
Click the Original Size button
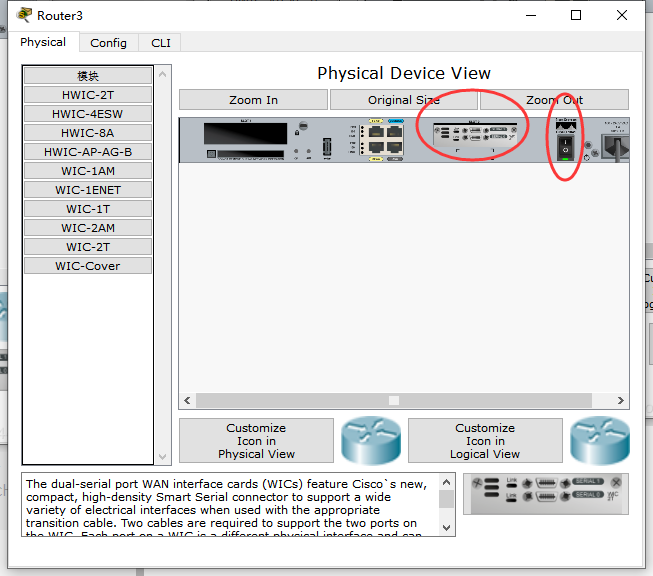click(x=404, y=100)
